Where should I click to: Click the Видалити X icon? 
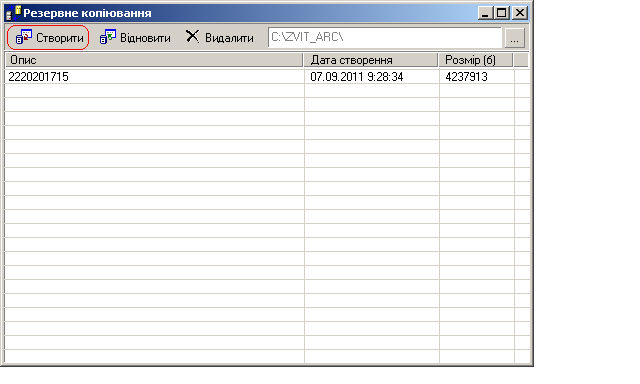(192, 36)
